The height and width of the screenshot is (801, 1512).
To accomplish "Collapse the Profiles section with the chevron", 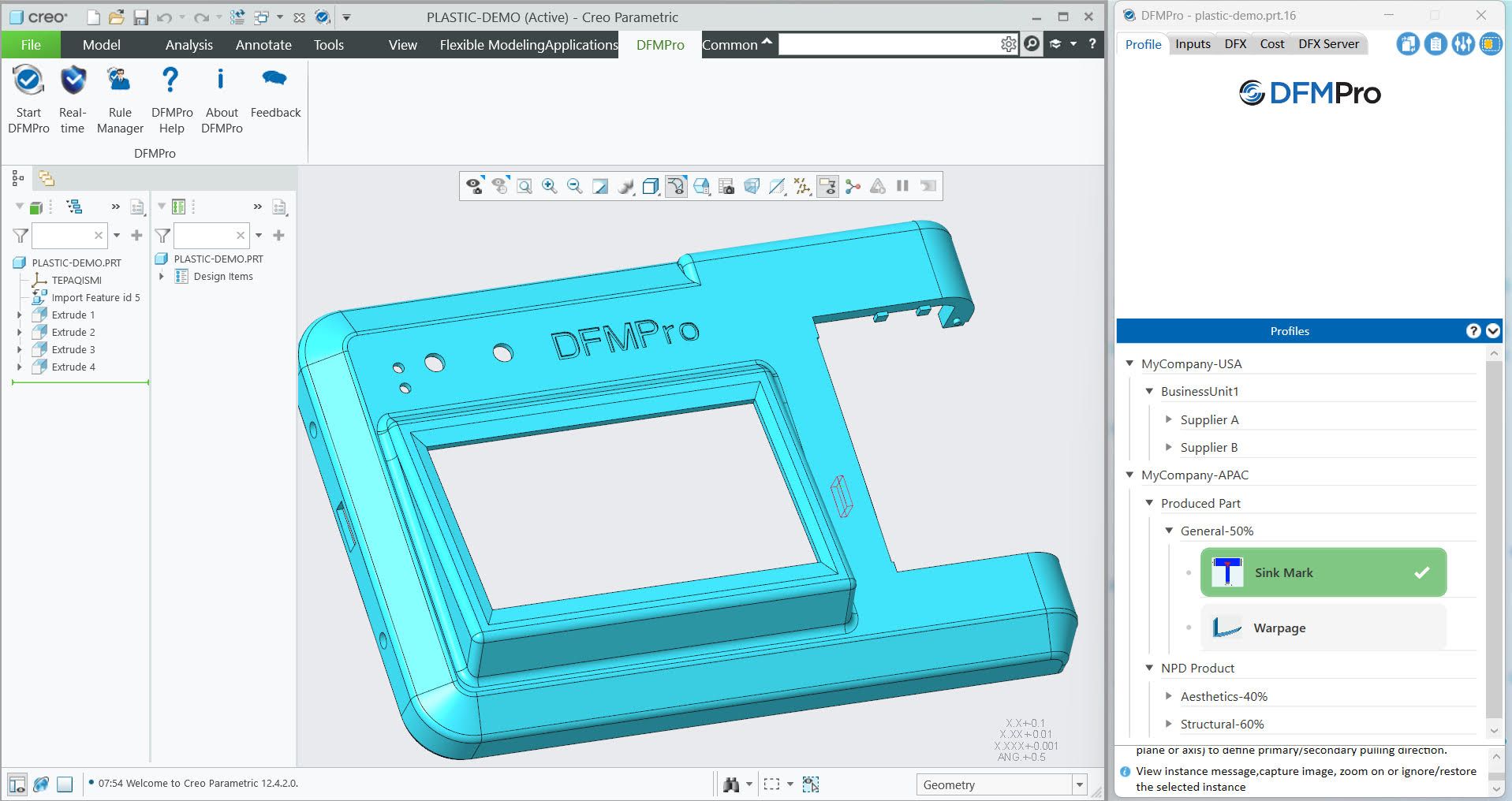I will [x=1493, y=331].
